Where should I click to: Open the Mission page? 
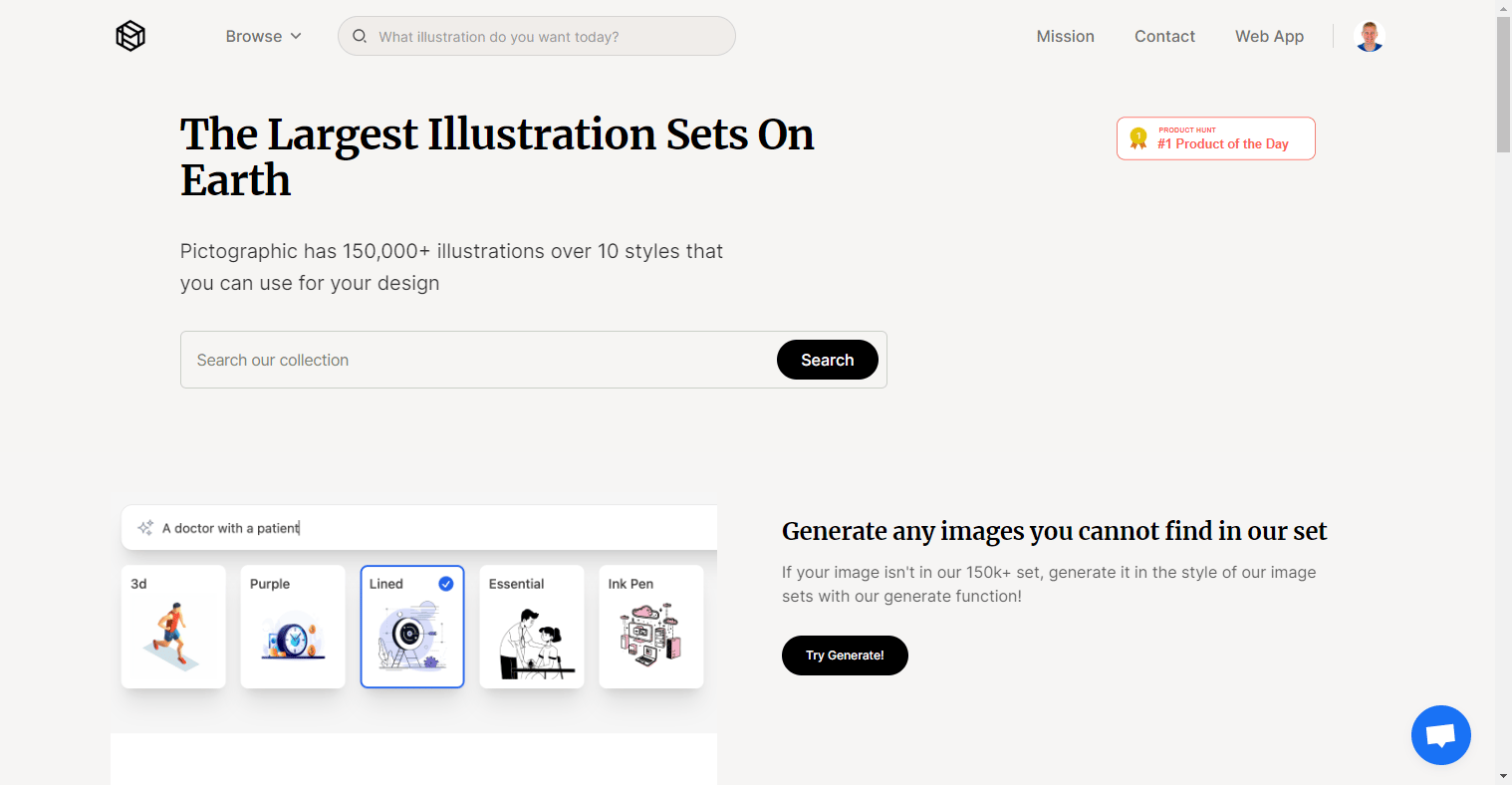click(1065, 36)
